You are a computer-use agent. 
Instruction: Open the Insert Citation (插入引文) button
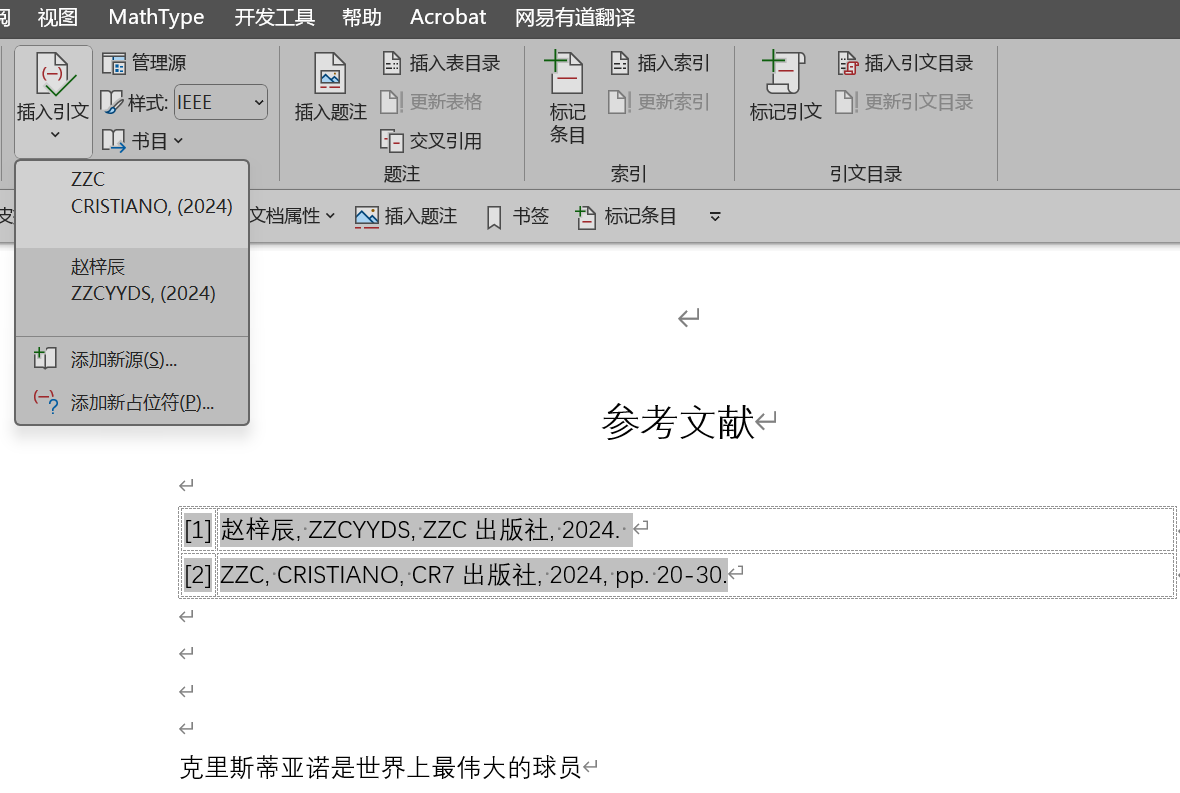[x=53, y=101]
